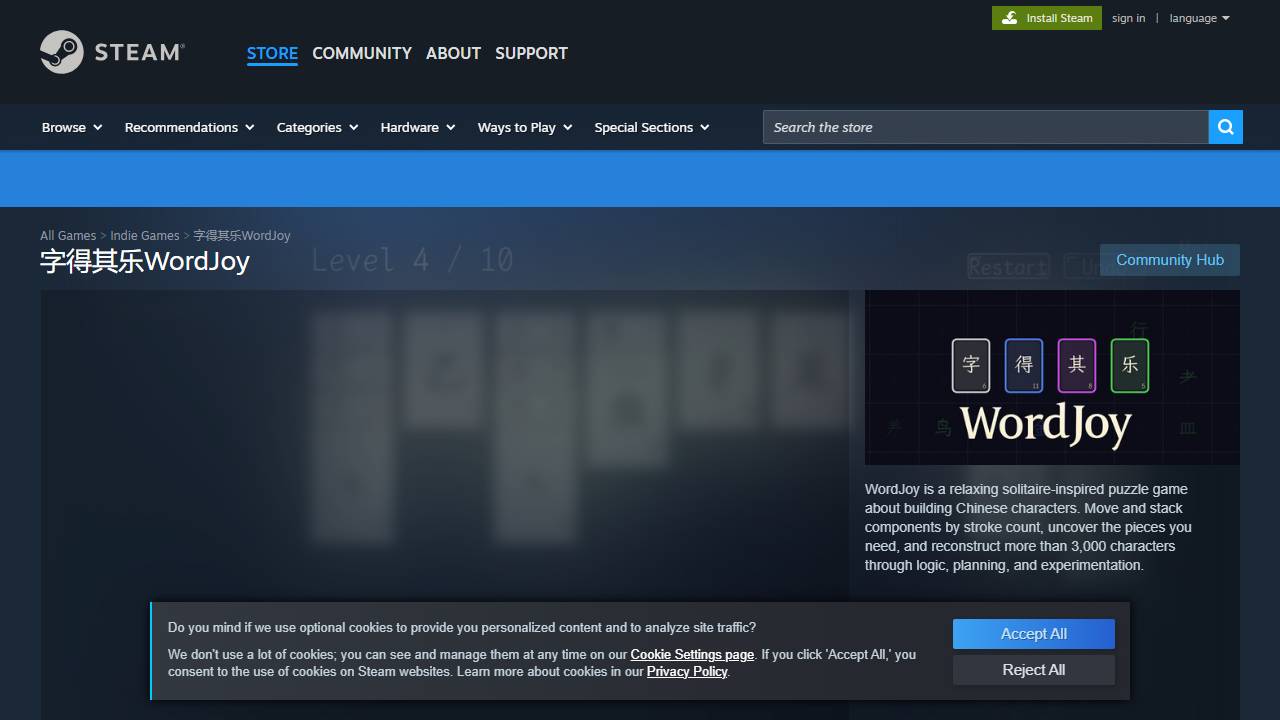The width and height of the screenshot is (1280, 720).
Task: Click the WordJoy header capsule image
Action: tap(1052, 378)
